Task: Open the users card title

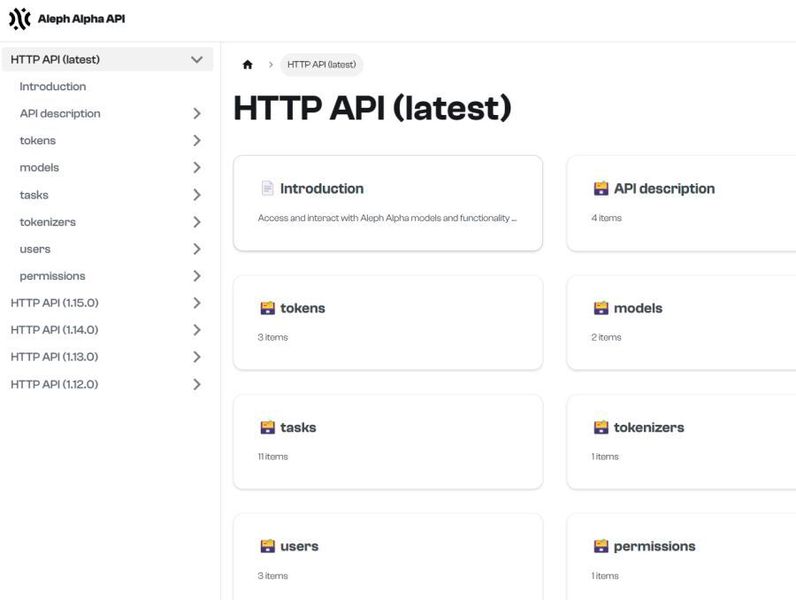Action: [300, 546]
